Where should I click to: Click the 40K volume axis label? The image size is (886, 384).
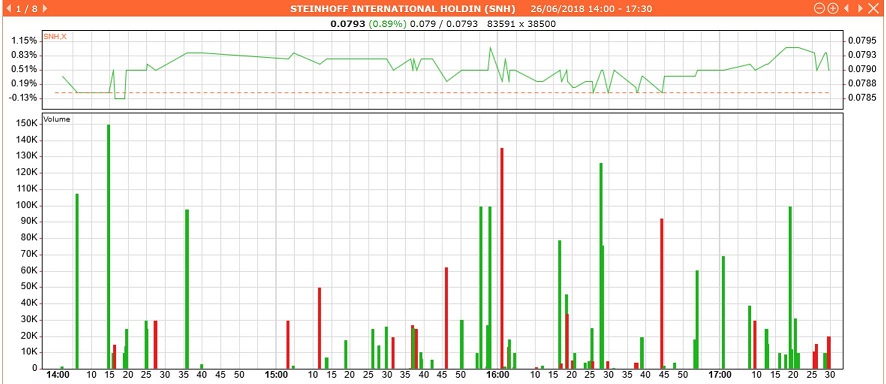[28, 303]
